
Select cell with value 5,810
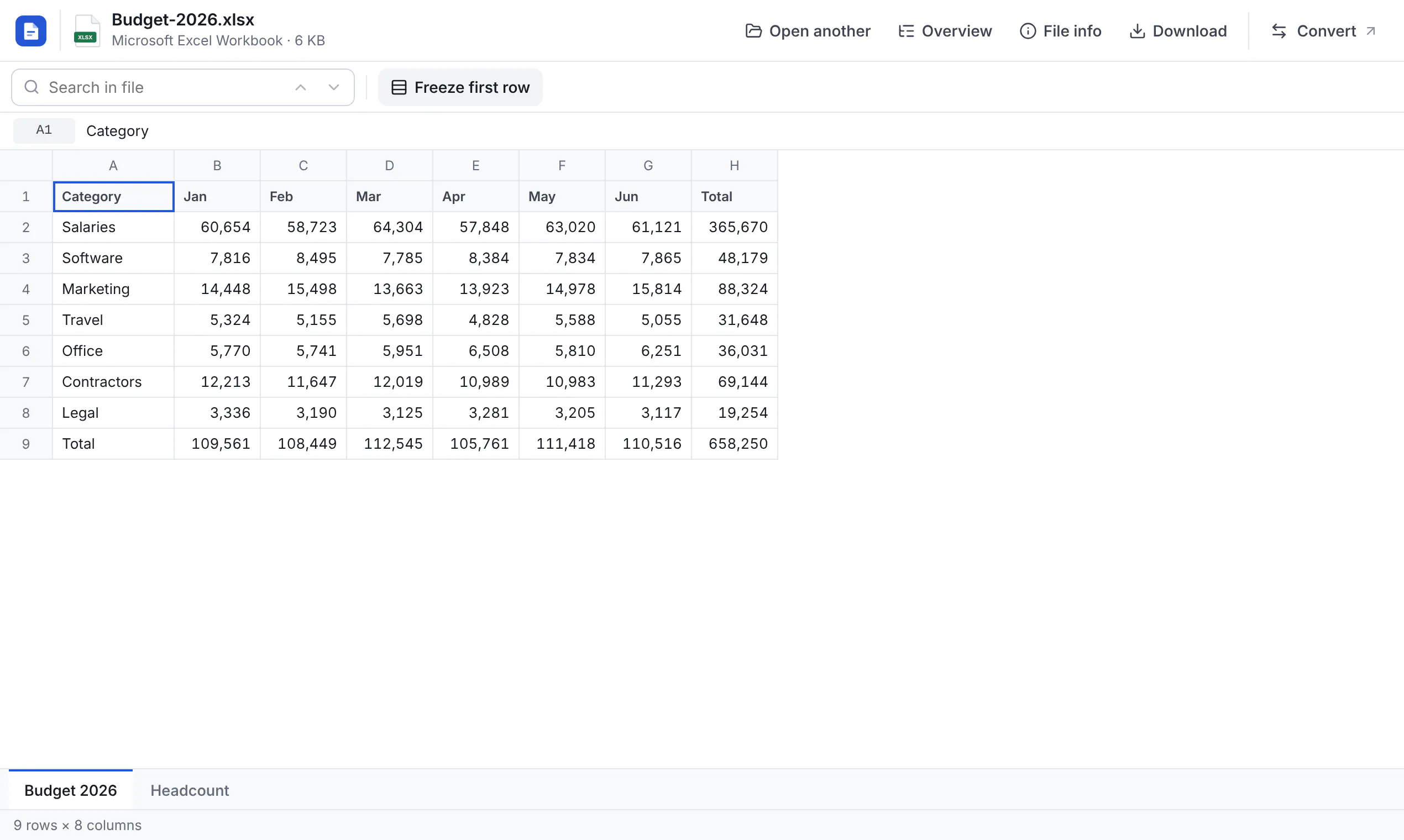click(x=562, y=351)
